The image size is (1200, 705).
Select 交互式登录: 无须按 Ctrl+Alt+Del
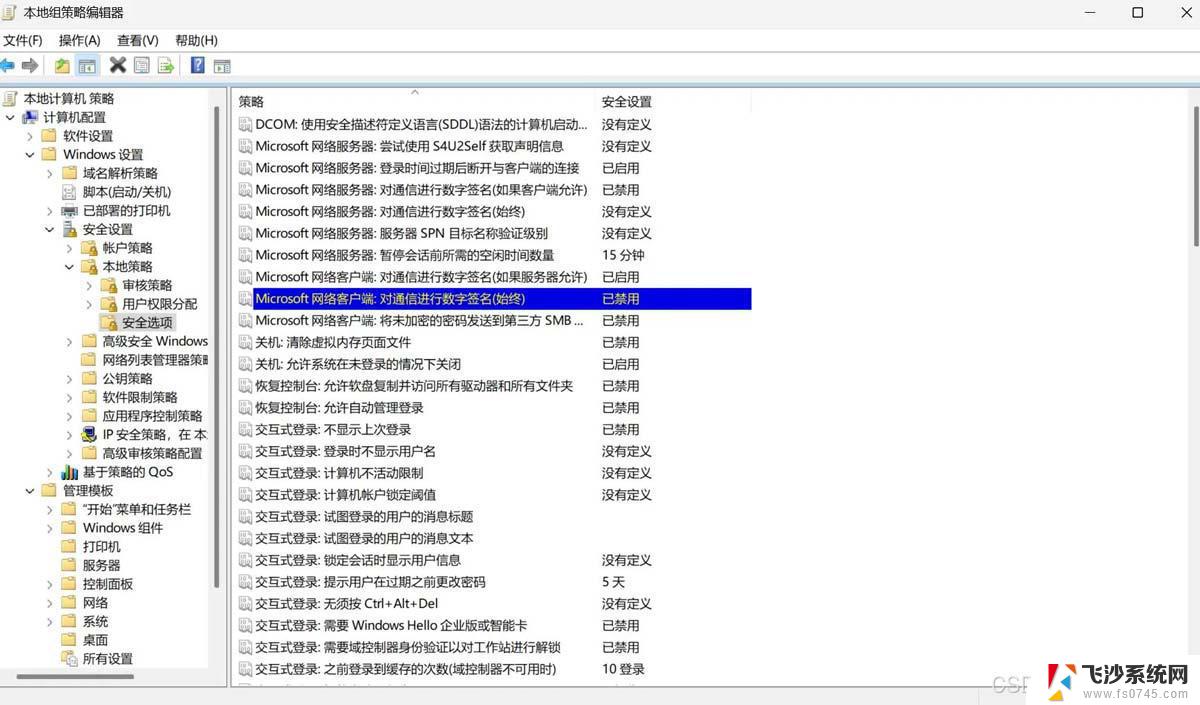pyautogui.click(x=346, y=604)
